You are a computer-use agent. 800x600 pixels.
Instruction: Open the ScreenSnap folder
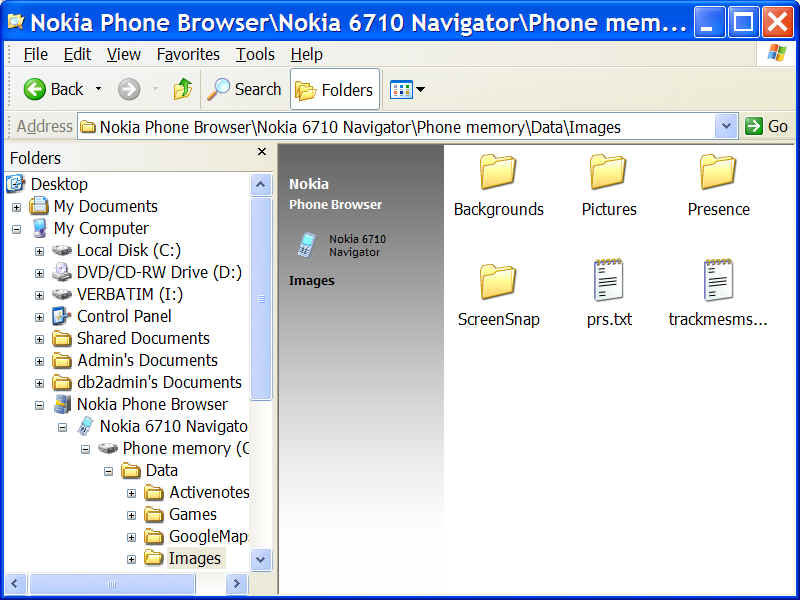(x=498, y=283)
